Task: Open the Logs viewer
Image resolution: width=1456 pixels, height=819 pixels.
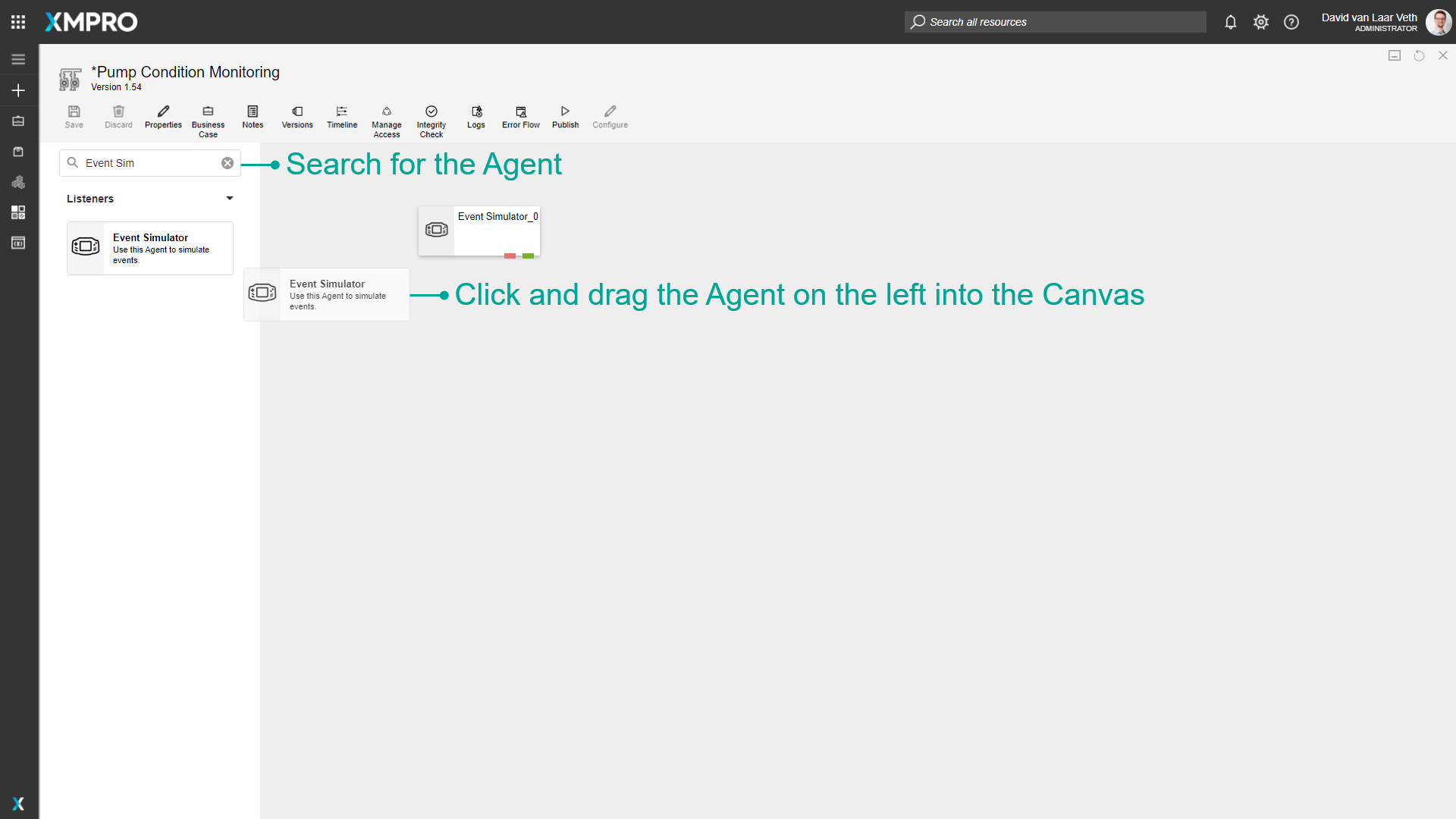Action: pyautogui.click(x=476, y=117)
